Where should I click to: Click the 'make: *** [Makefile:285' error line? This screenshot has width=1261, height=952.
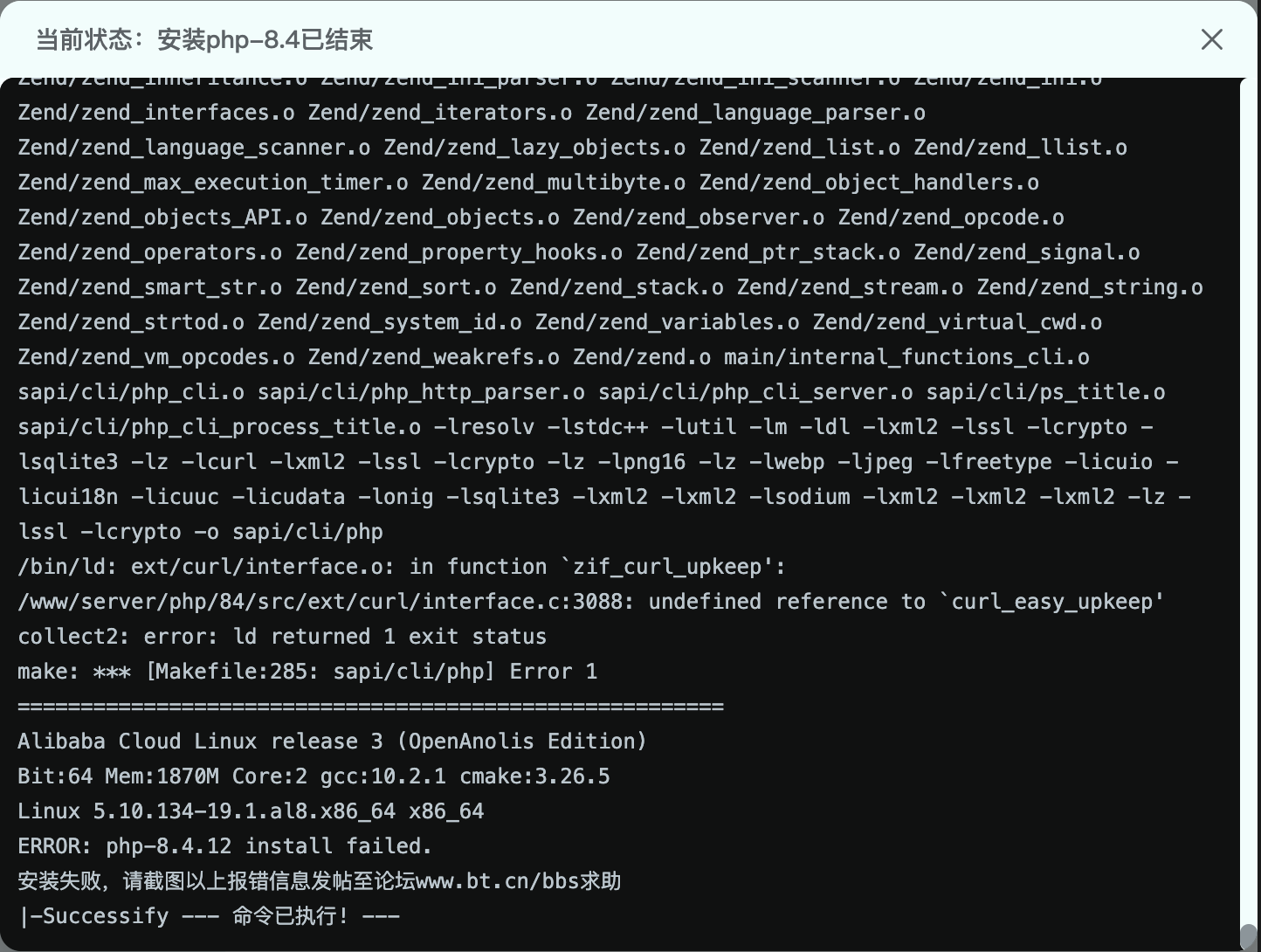click(307, 671)
